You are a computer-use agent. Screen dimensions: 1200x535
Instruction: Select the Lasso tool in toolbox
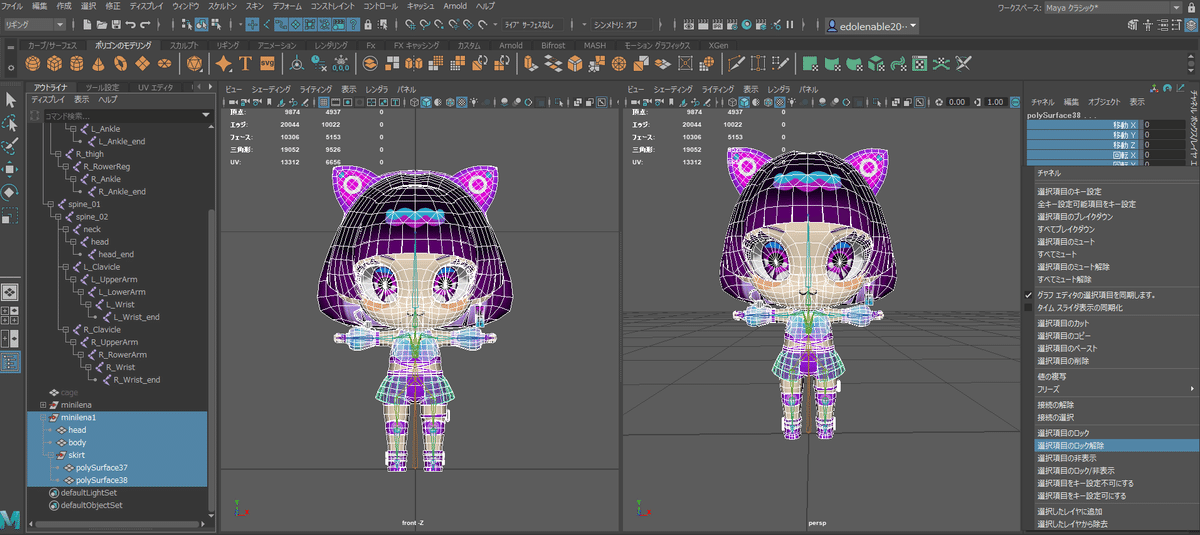(10, 123)
